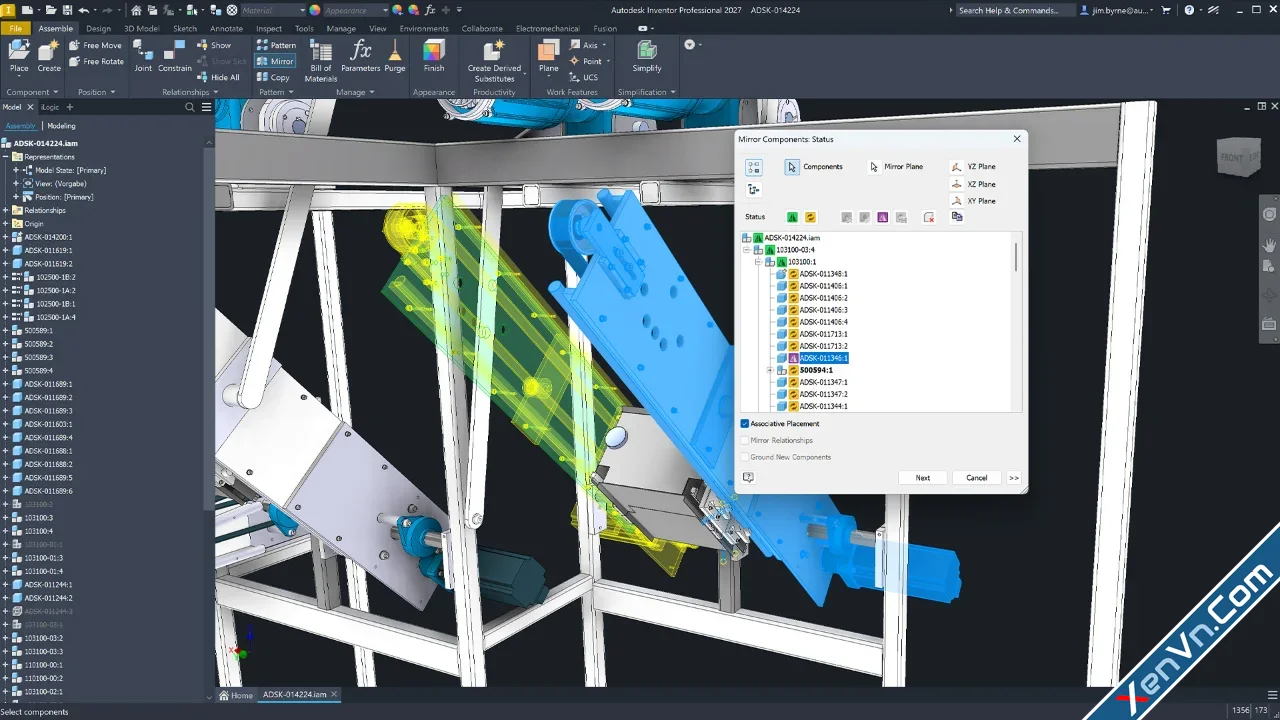Click the dialog tree vertical scrollbar
The height and width of the screenshot is (720, 1280).
click(x=1017, y=258)
